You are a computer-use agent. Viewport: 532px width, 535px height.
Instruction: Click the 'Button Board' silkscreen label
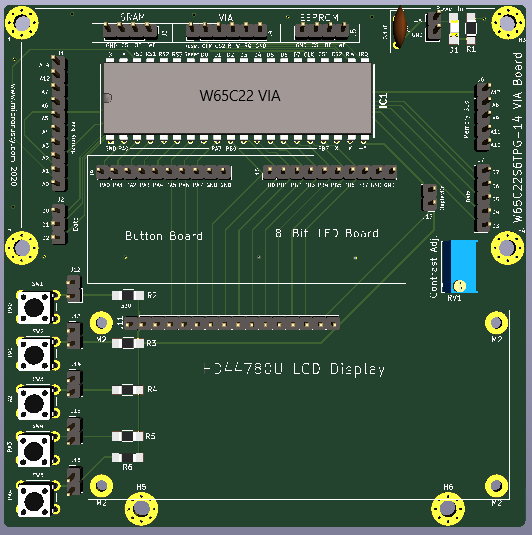(x=164, y=236)
